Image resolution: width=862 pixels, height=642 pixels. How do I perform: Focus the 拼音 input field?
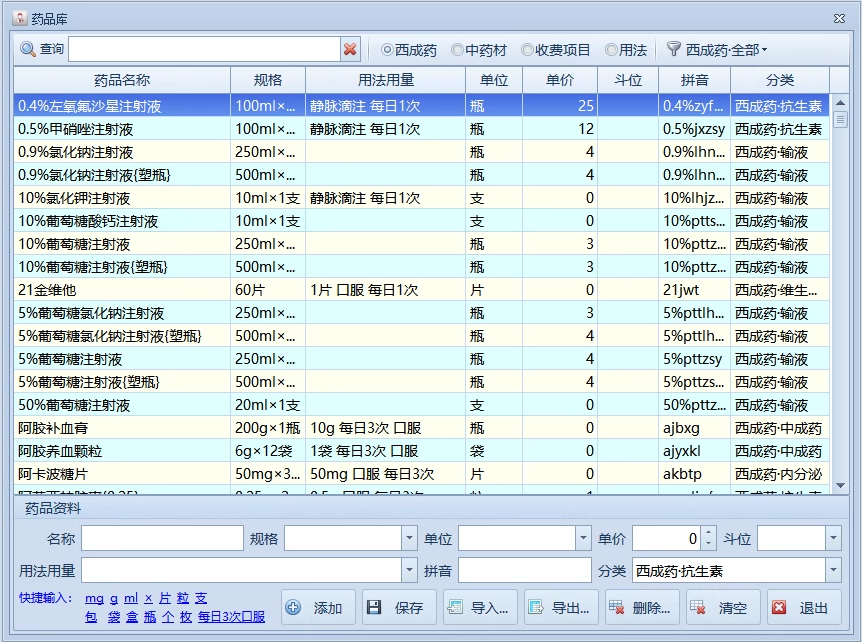click(524, 571)
